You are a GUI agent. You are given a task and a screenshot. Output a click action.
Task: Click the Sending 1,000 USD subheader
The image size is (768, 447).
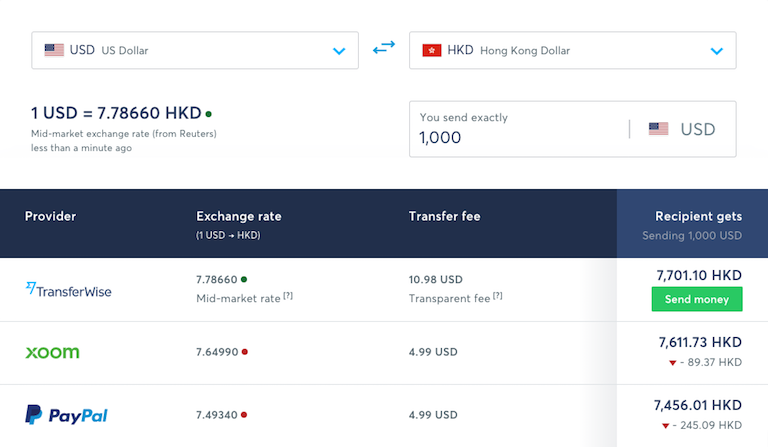[x=692, y=235]
